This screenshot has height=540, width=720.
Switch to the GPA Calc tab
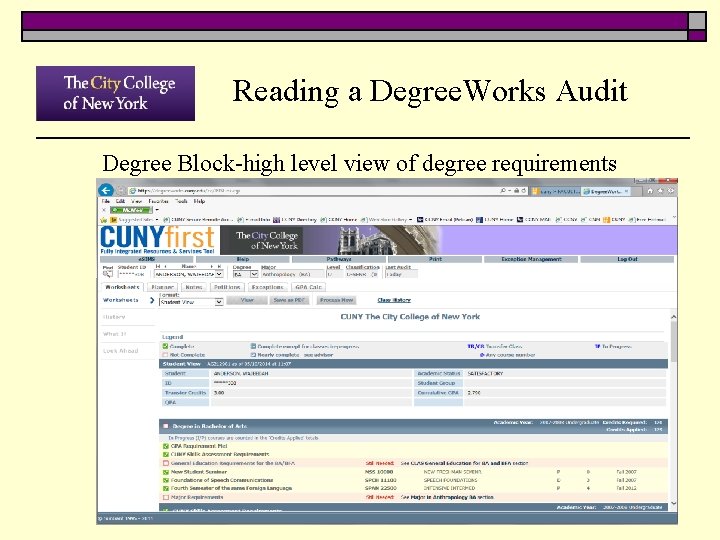coord(308,287)
